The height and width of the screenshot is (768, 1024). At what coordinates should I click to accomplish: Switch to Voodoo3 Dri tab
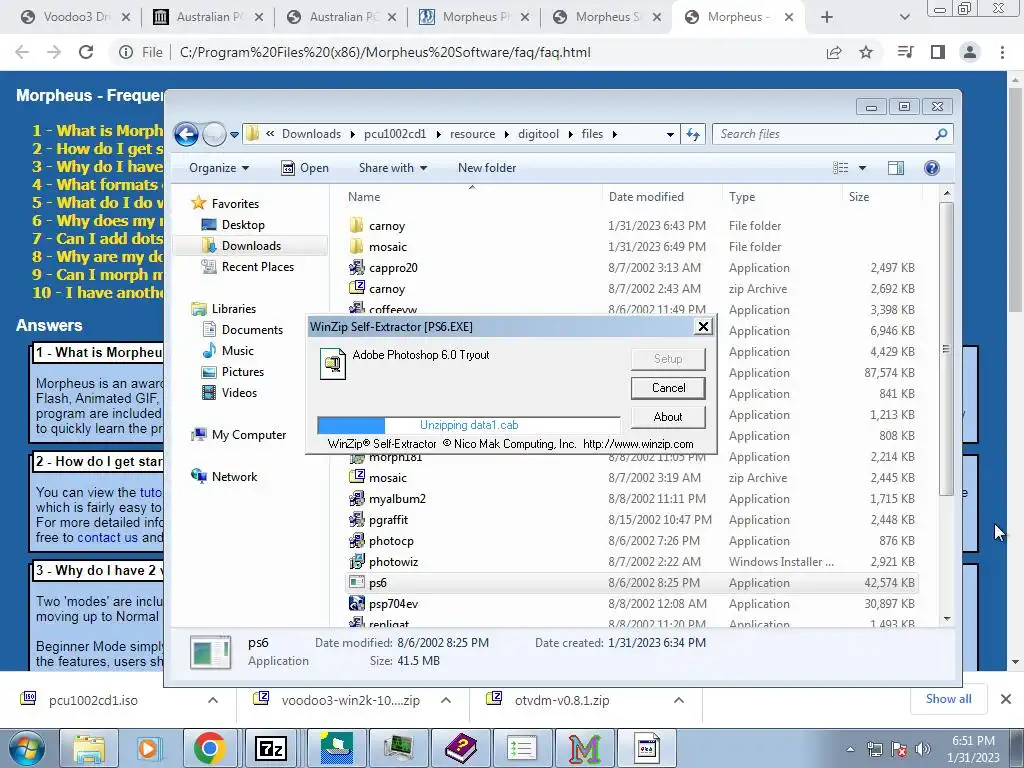pyautogui.click(x=75, y=17)
